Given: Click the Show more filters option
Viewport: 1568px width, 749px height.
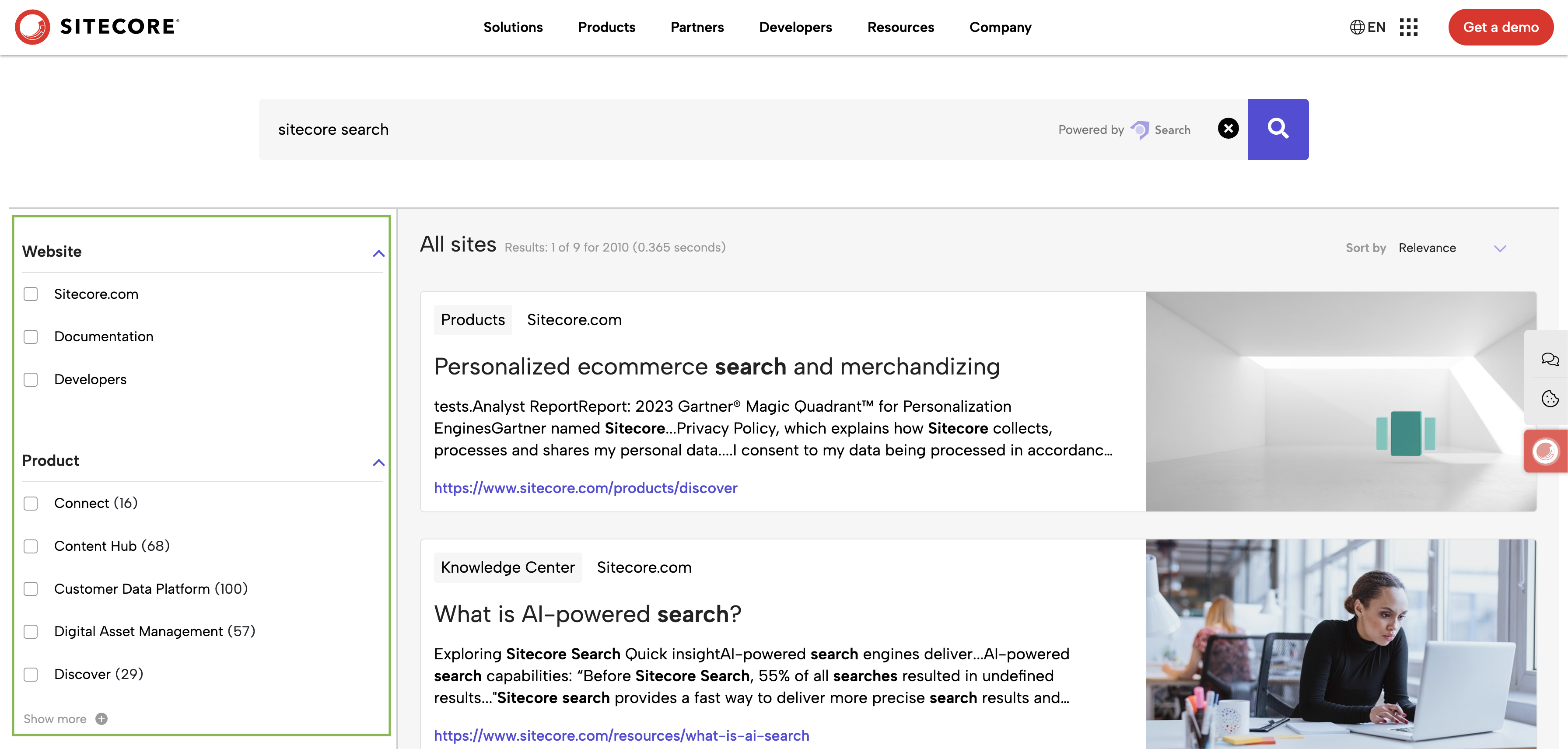Looking at the screenshot, I should [62, 719].
